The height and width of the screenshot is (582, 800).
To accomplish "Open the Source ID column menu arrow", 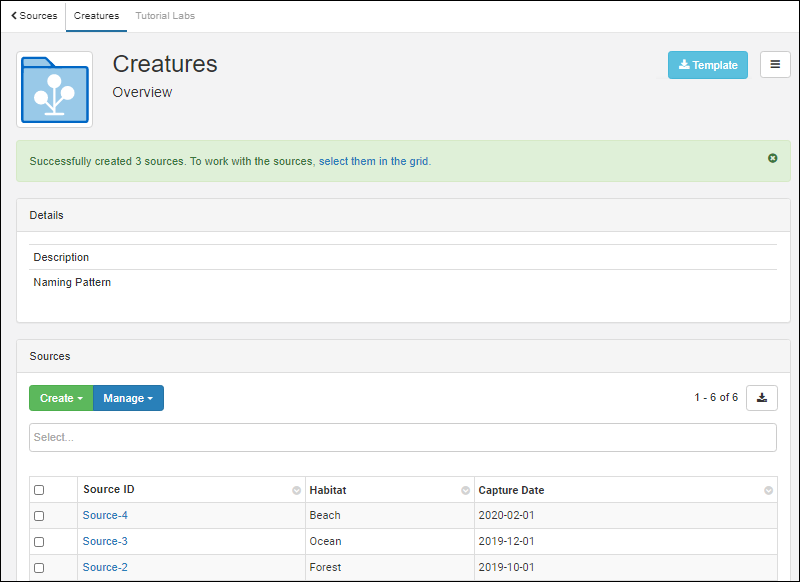I will coord(296,491).
